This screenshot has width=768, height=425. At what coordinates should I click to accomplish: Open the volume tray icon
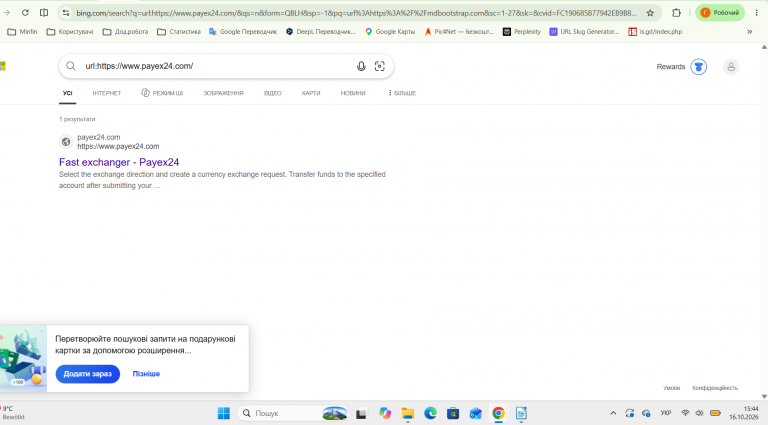699,413
